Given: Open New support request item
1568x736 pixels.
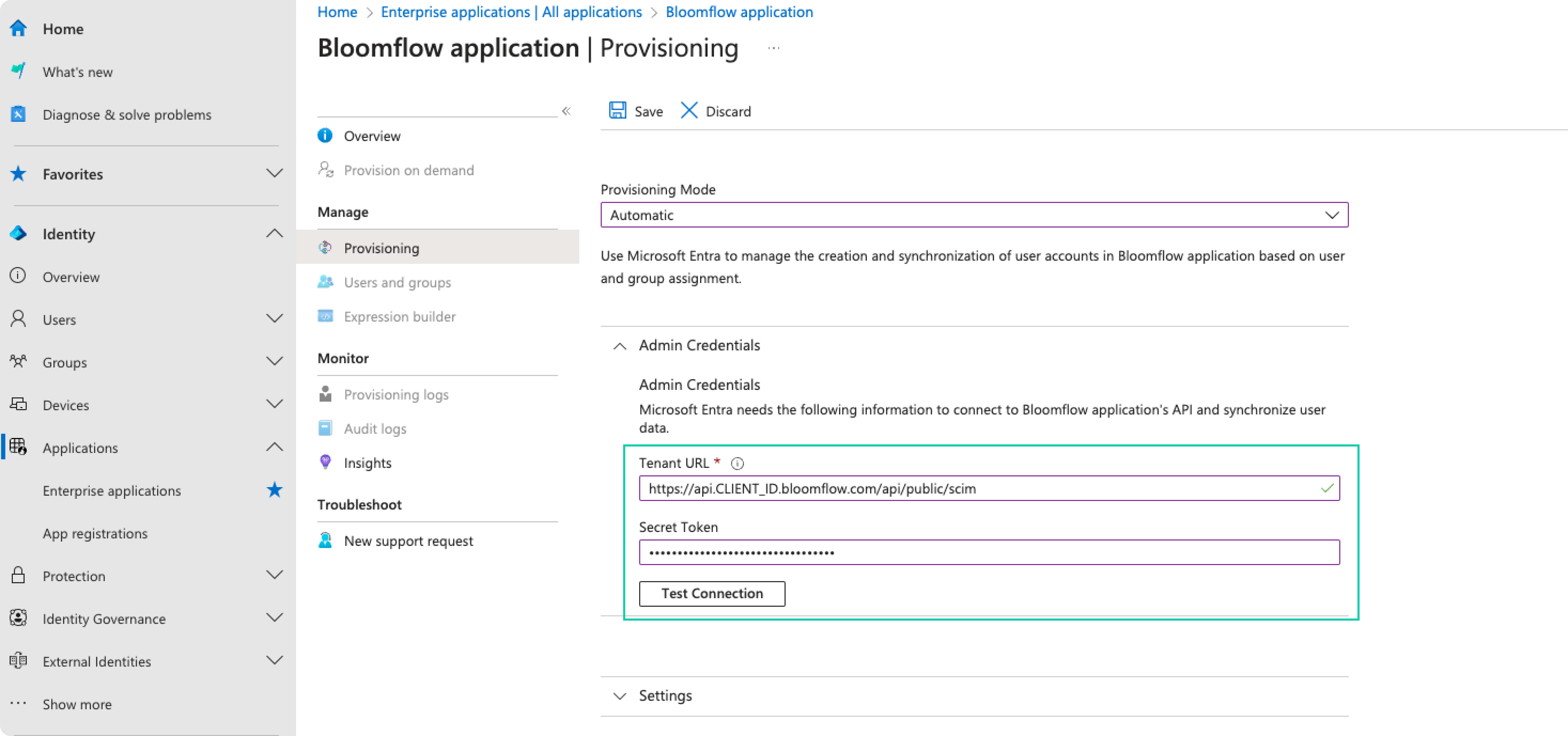Looking at the screenshot, I should point(409,541).
